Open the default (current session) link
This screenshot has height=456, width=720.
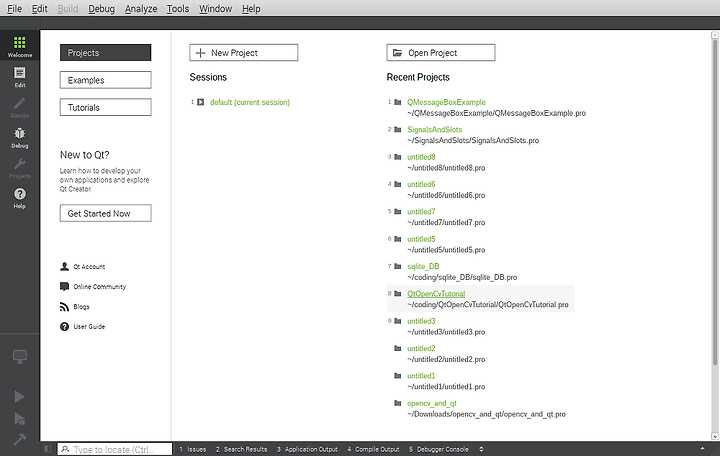[250, 102]
